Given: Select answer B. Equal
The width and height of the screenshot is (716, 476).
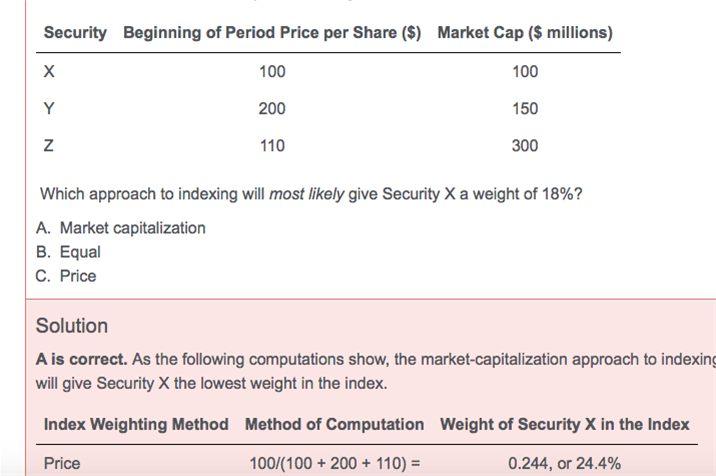Looking at the screenshot, I should 68,252.
